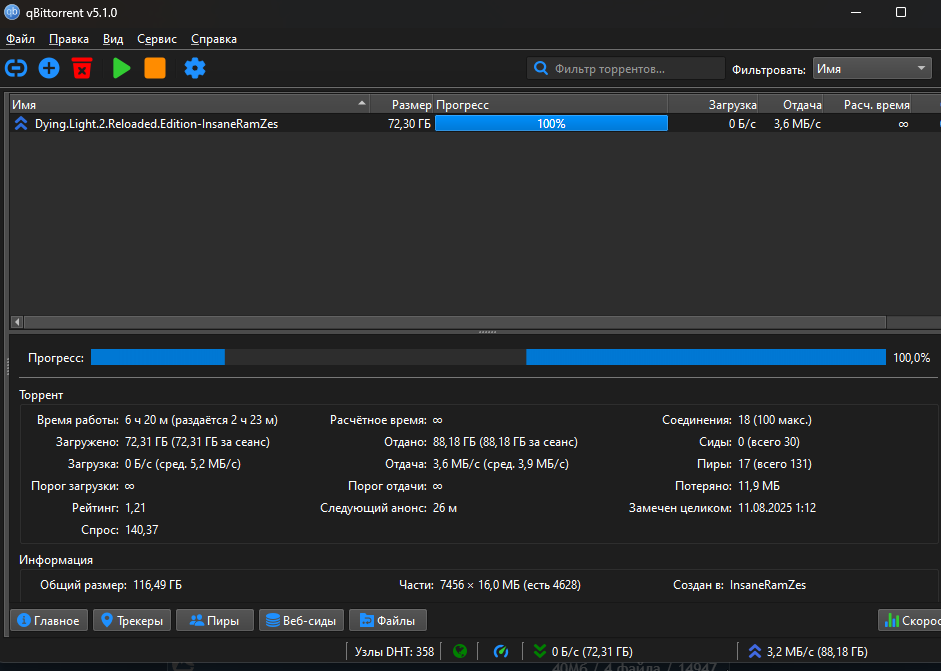Screen dimensions: 941x671
Task: Click the seeding status icon of Dying.Light.2 torrent
Action: [x=21, y=124]
